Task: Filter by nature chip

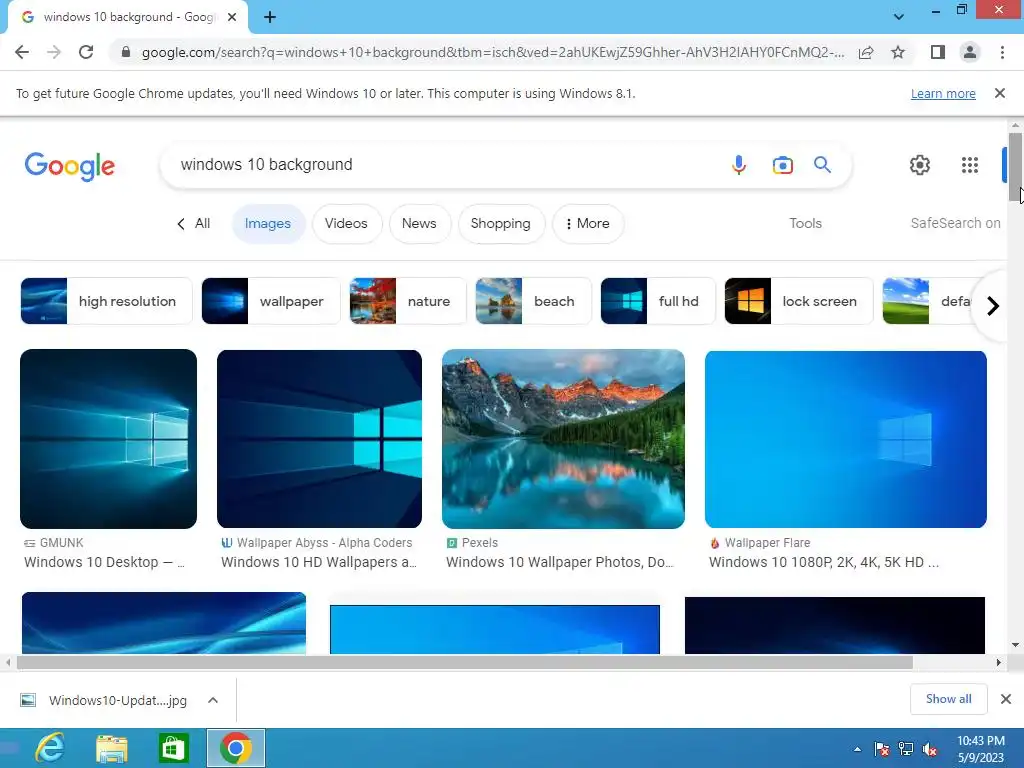Action: pyautogui.click(x=408, y=301)
